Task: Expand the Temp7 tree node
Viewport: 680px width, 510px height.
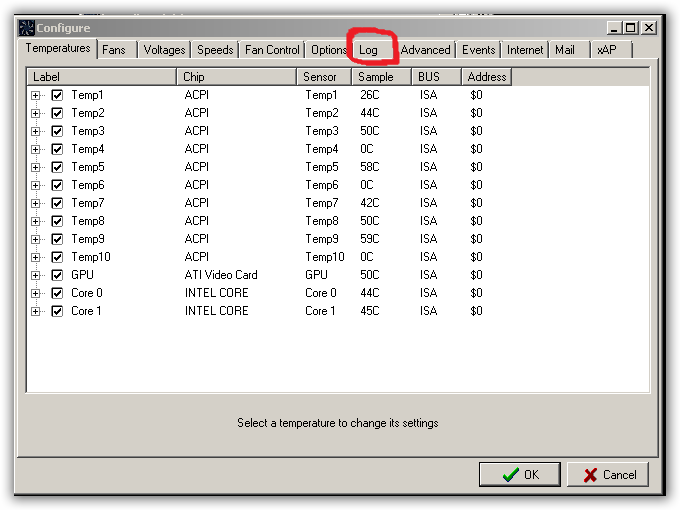Action: pos(36,203)
